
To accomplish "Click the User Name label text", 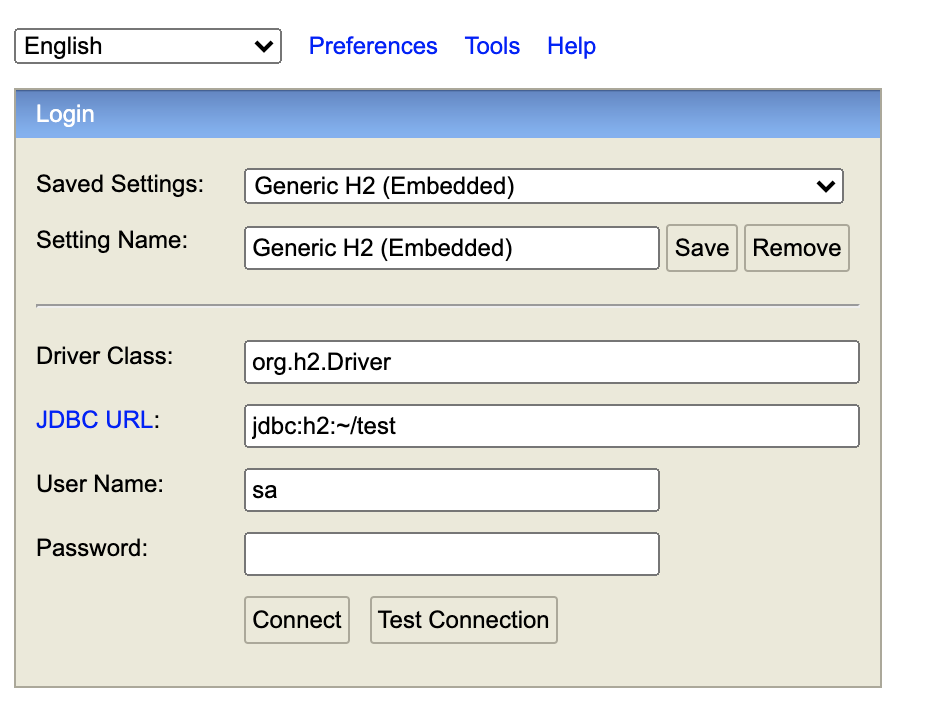I will (x=100, y=484).
